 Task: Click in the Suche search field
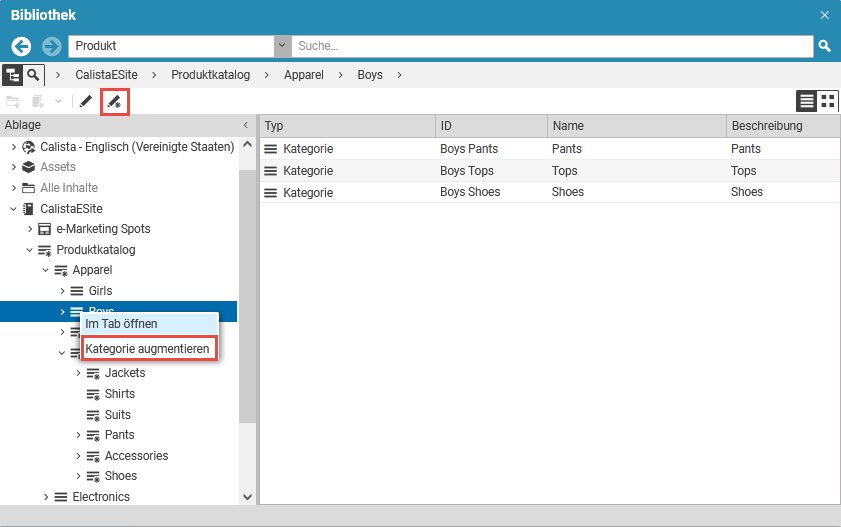click(550, 46)
